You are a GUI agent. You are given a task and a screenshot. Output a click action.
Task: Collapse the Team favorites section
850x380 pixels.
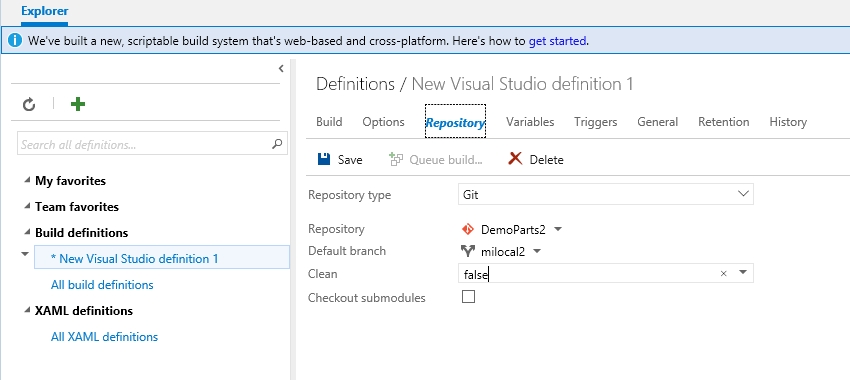coord(28,206)
